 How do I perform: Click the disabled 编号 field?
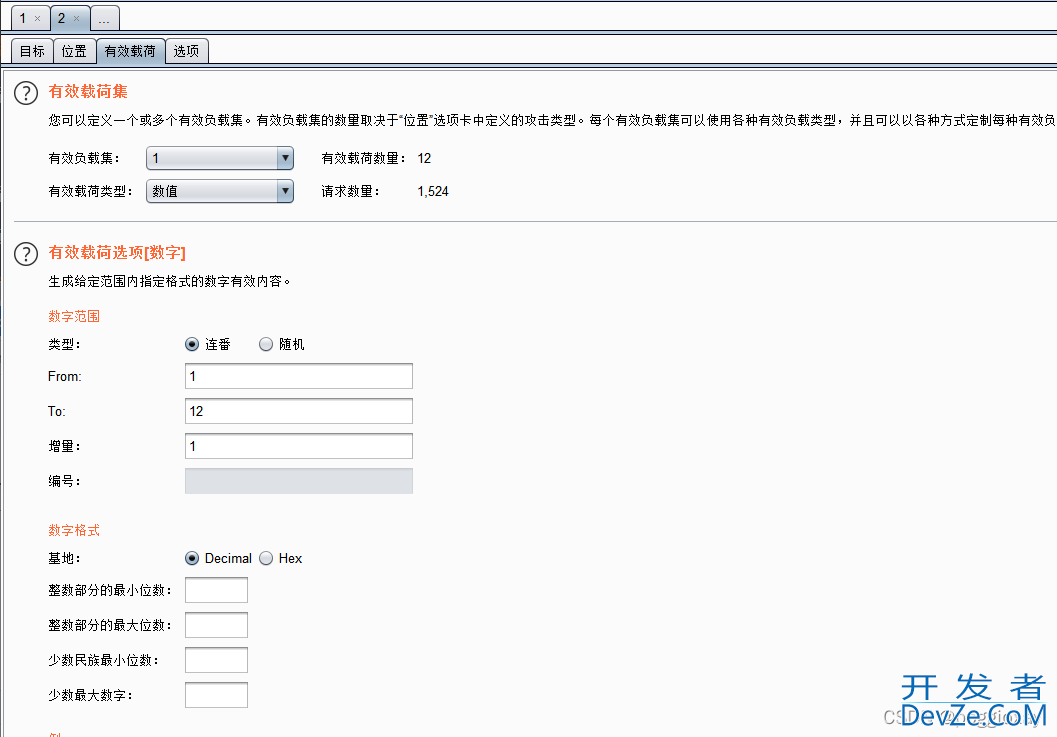[x=299, y=481]
